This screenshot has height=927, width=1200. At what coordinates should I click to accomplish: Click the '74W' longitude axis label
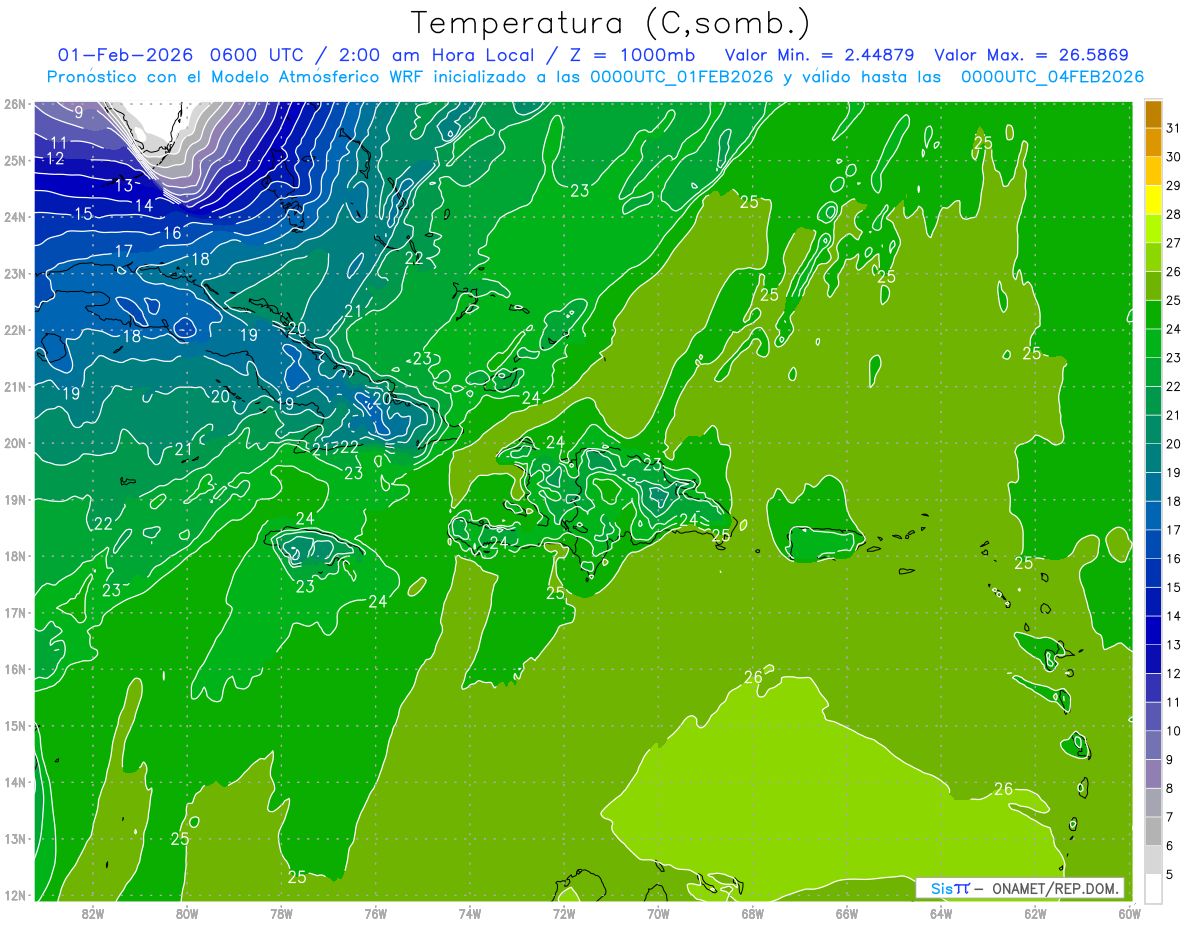coord(469,912)
